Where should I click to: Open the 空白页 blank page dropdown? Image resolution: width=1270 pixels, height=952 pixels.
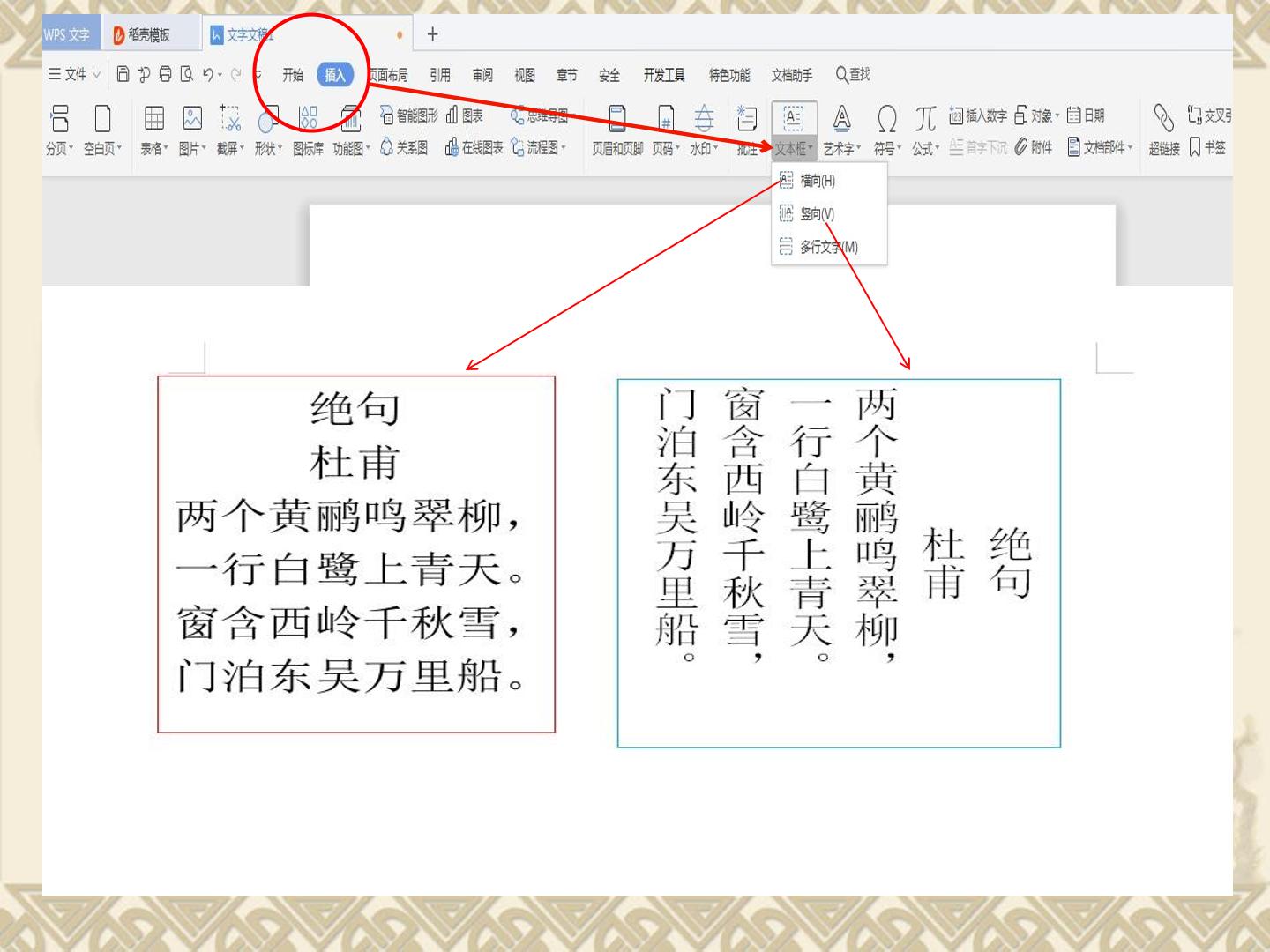[103, 149]
